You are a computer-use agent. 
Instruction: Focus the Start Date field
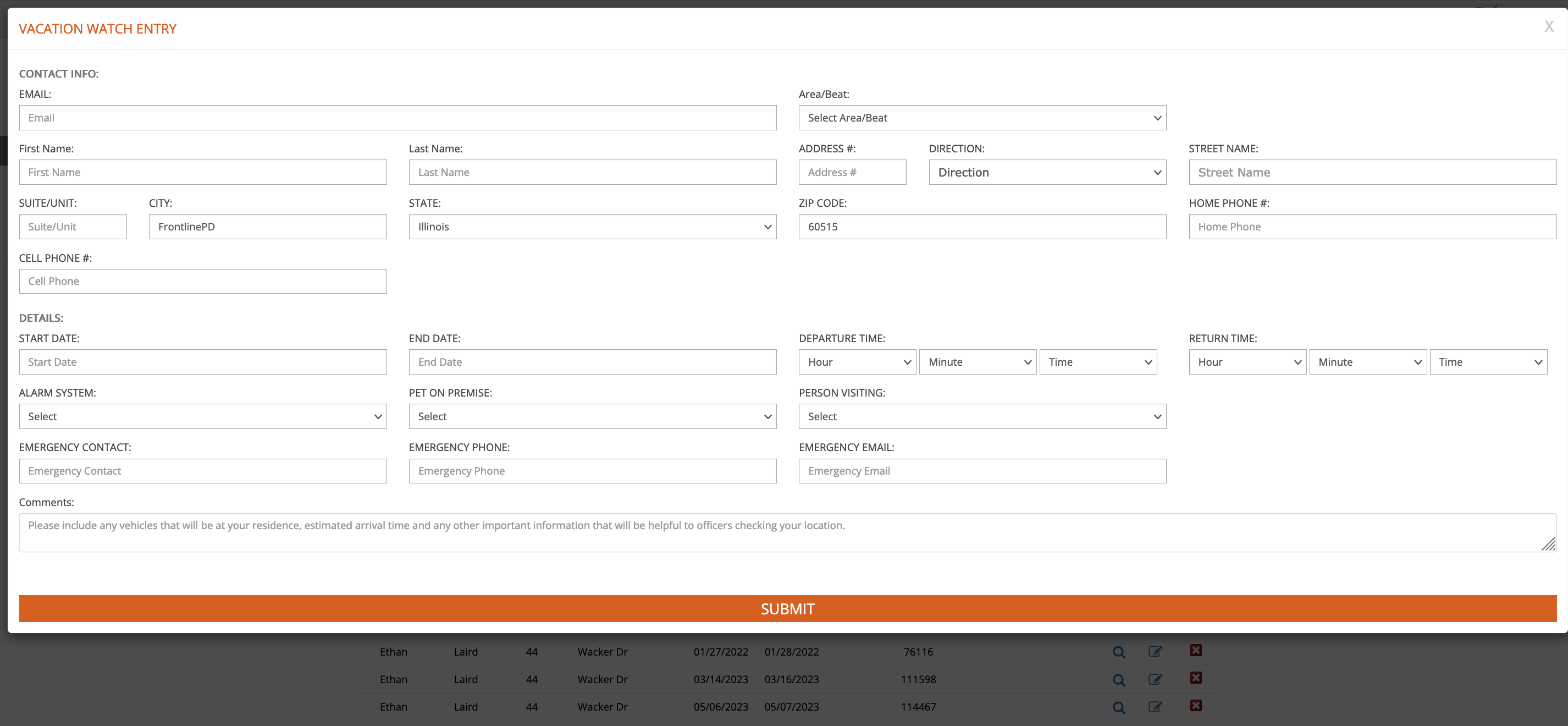[x=203, y=362]
